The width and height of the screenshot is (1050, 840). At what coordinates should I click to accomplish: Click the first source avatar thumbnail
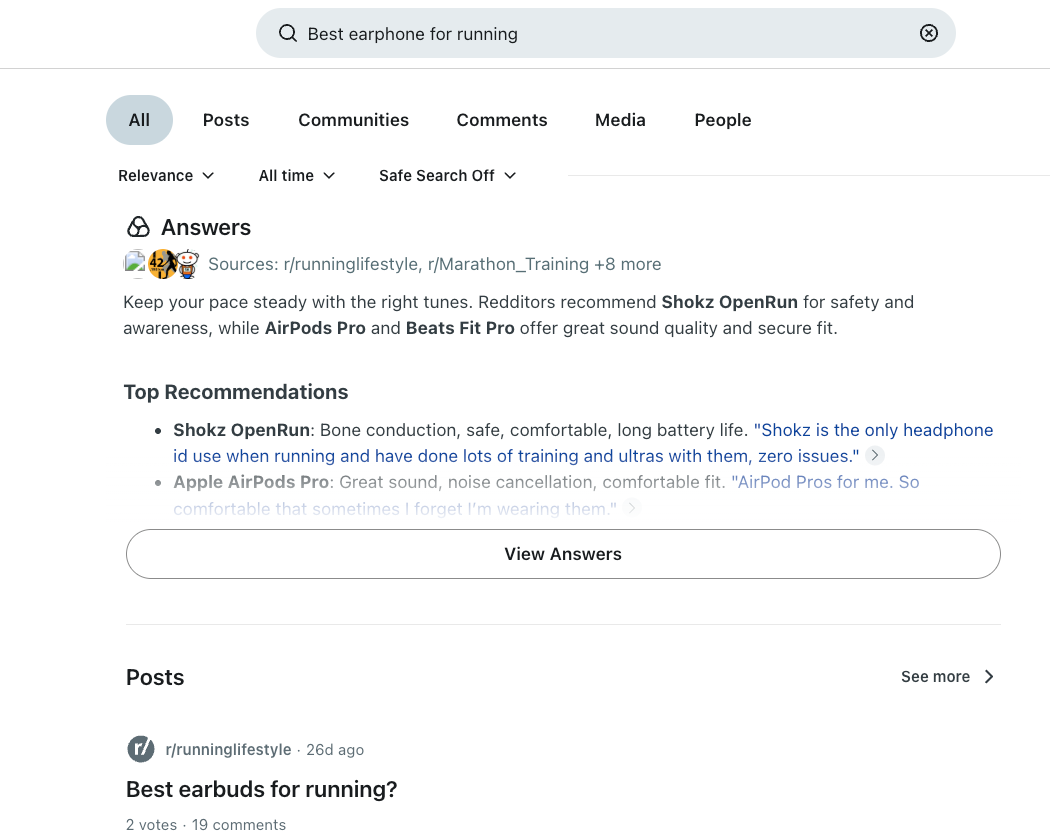(136, 264)
